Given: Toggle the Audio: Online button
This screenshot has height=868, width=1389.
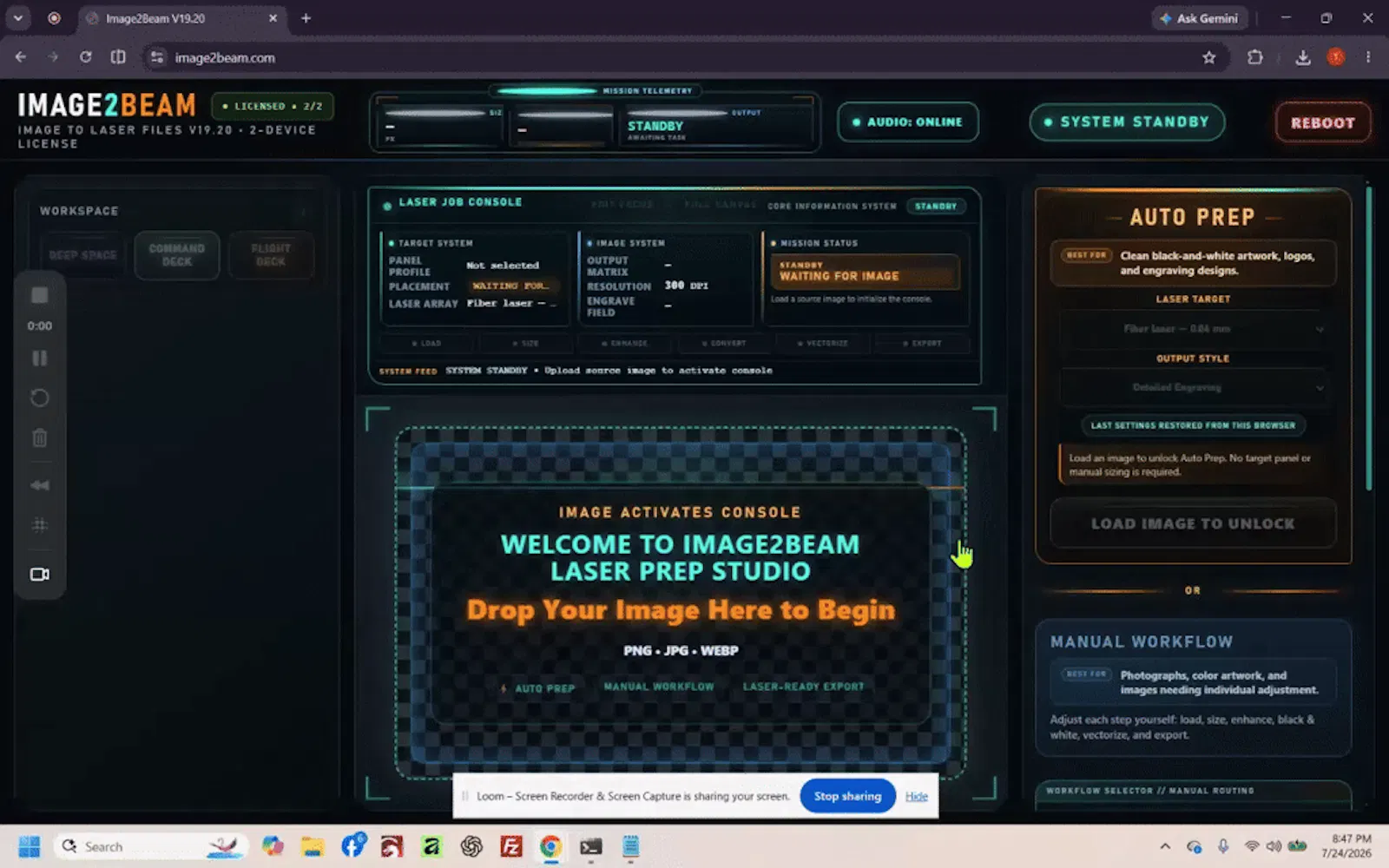Looking at the screenshot, I should point(907,122).
